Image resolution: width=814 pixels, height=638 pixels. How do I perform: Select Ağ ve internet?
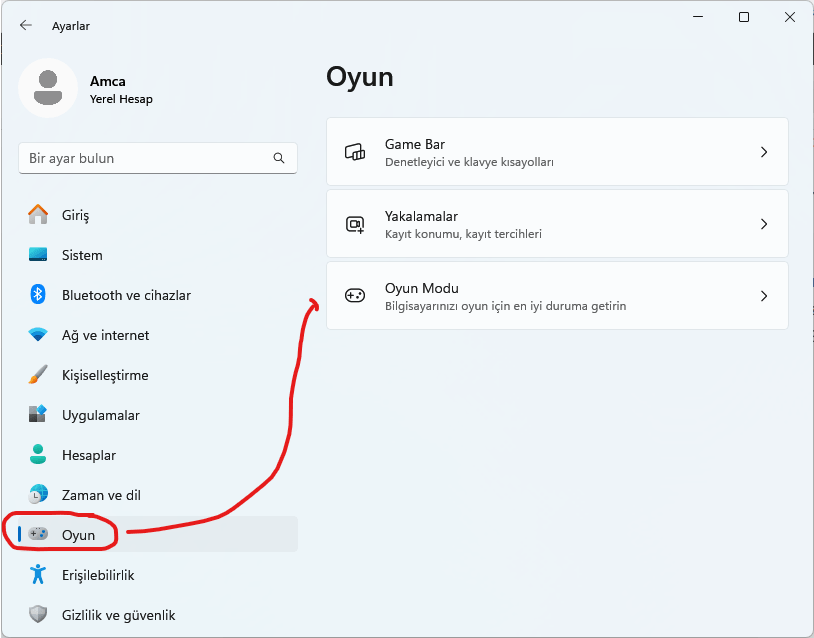(158, 334)
